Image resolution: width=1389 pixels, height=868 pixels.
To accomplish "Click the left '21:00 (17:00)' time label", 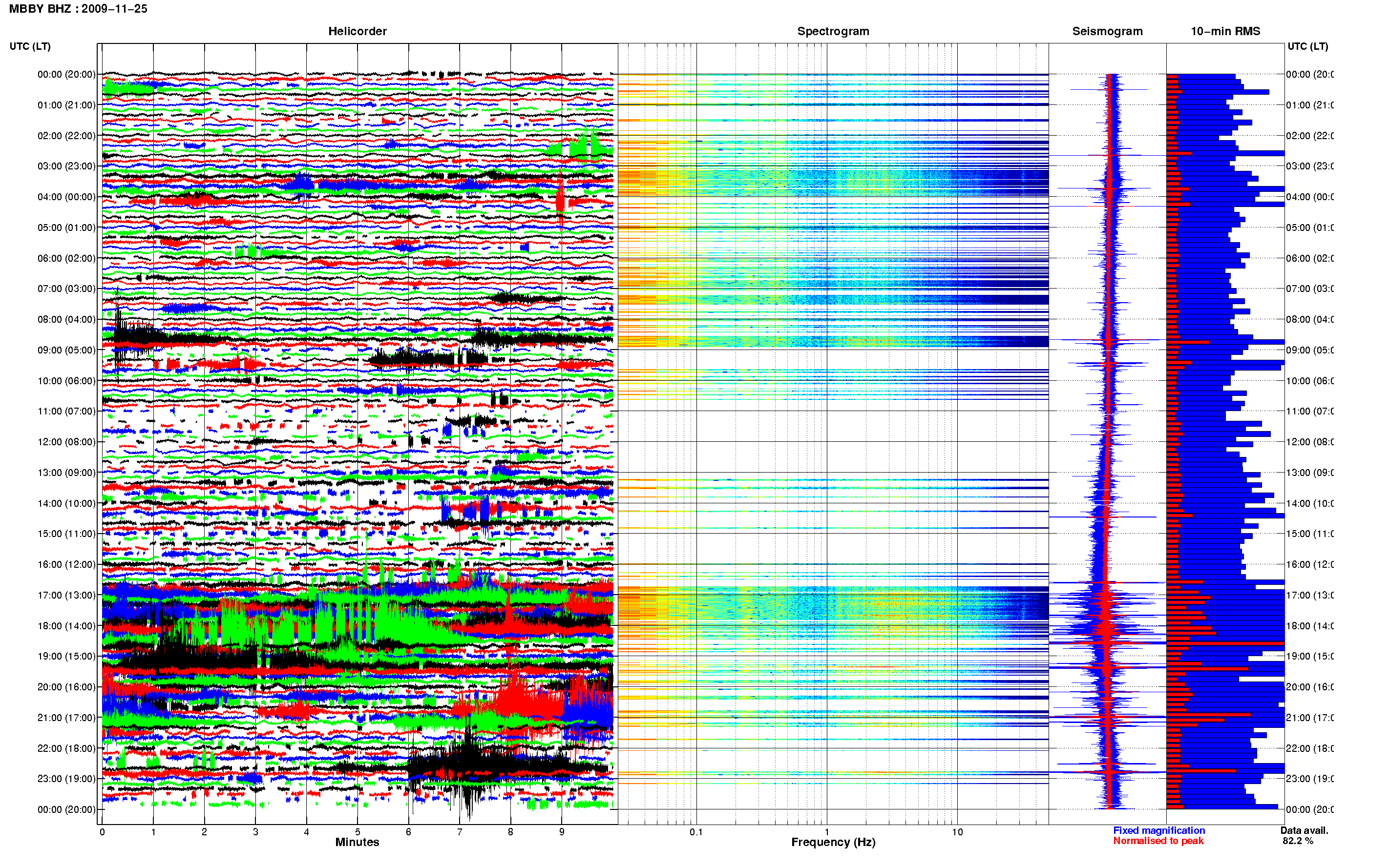I will point(66,718).
